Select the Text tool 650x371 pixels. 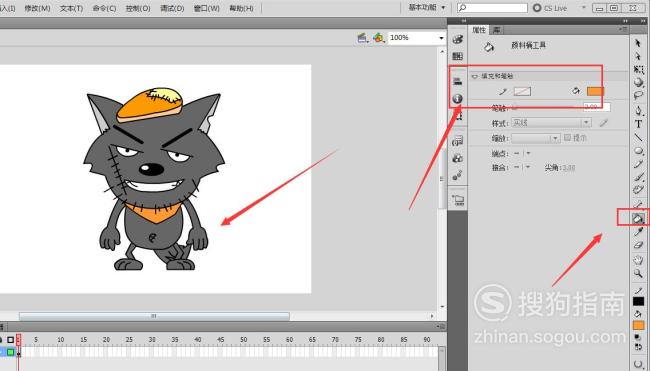click(x=638, y=124)
